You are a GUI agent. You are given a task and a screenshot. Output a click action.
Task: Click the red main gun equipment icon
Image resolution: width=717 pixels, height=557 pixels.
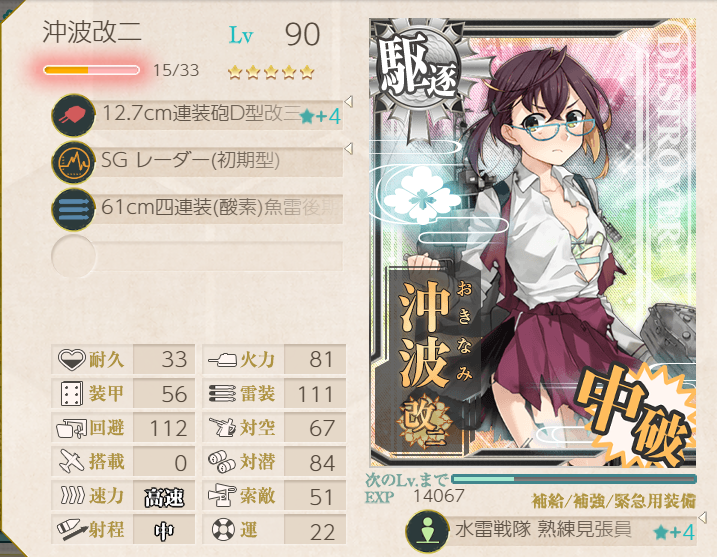74,115
